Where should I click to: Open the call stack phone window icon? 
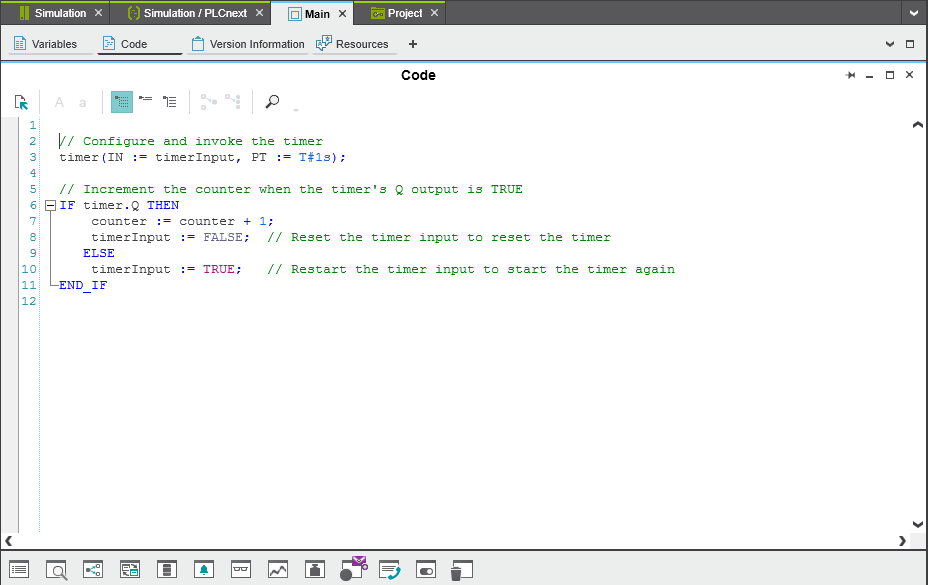[389, 570]
